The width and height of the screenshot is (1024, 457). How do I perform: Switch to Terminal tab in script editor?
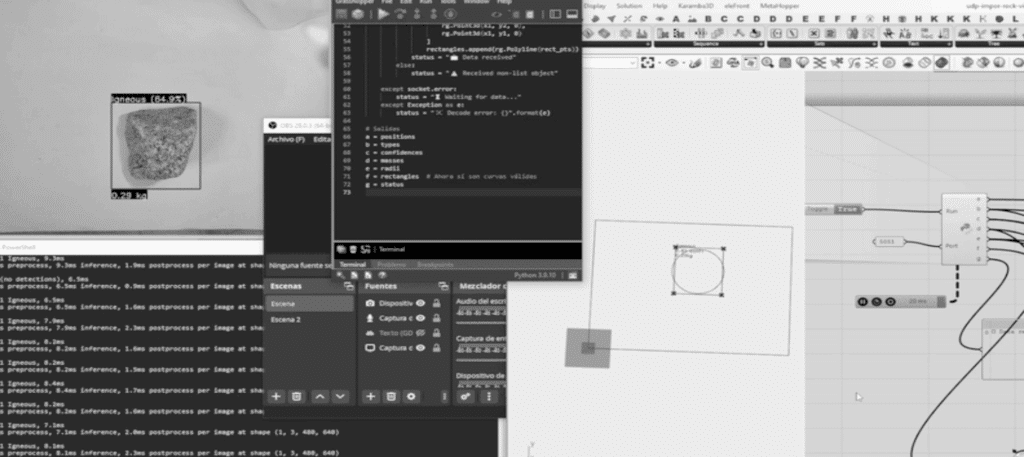353,264
